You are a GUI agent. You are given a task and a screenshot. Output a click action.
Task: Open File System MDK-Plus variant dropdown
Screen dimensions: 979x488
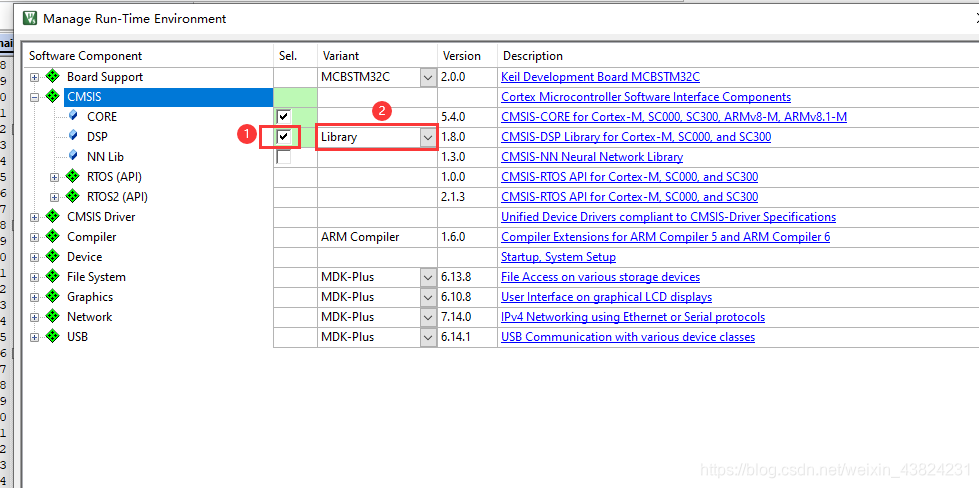pyautogui.click(x=428, y=277)
